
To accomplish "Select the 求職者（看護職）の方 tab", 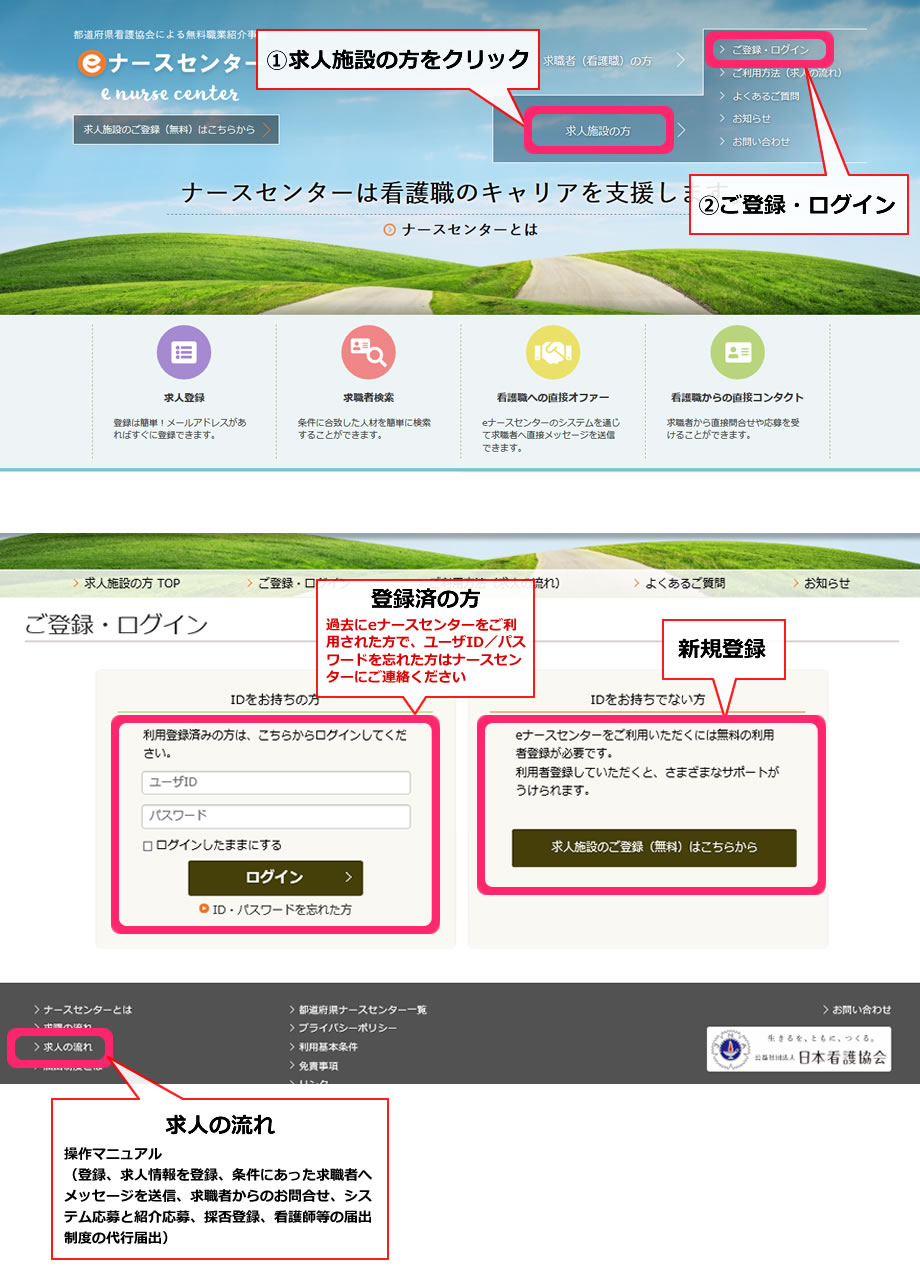I will coord(597,61).
